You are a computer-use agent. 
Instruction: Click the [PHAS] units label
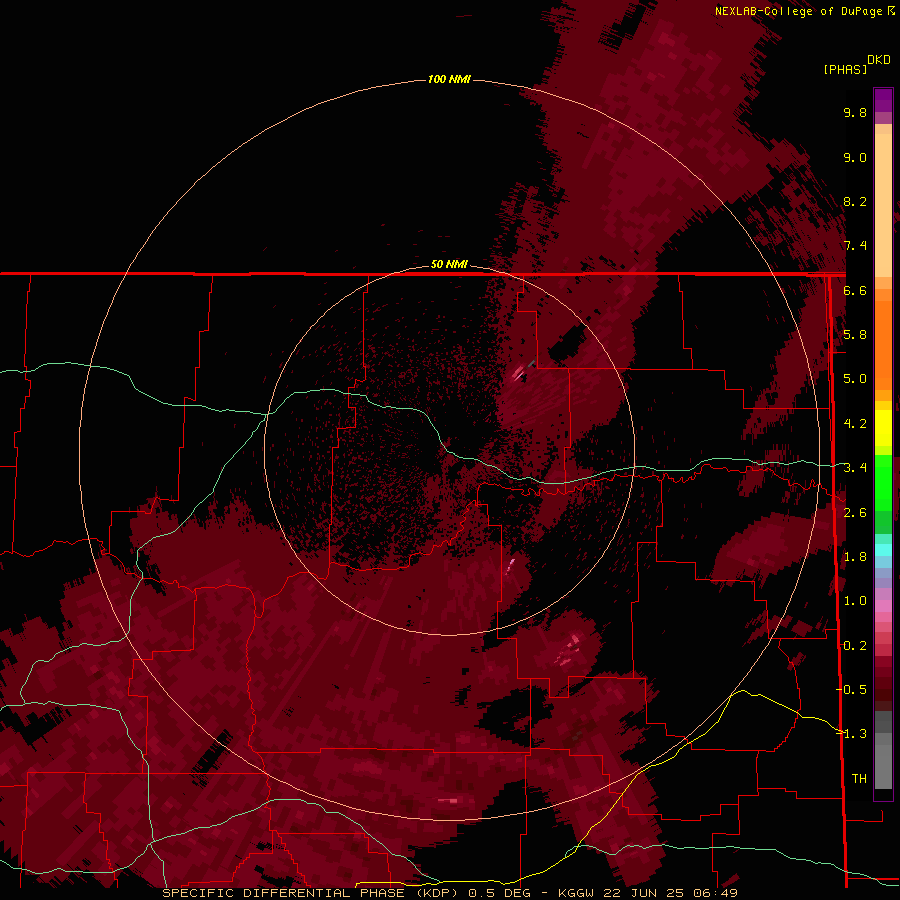[845, 69]
